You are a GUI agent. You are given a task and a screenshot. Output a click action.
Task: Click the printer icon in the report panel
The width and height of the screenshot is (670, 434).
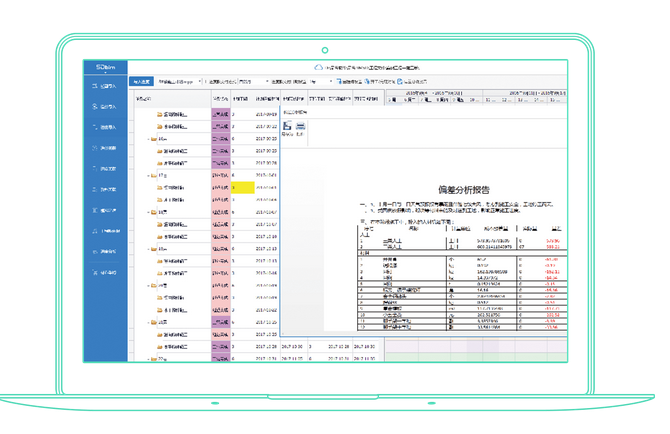pos(300,126)
